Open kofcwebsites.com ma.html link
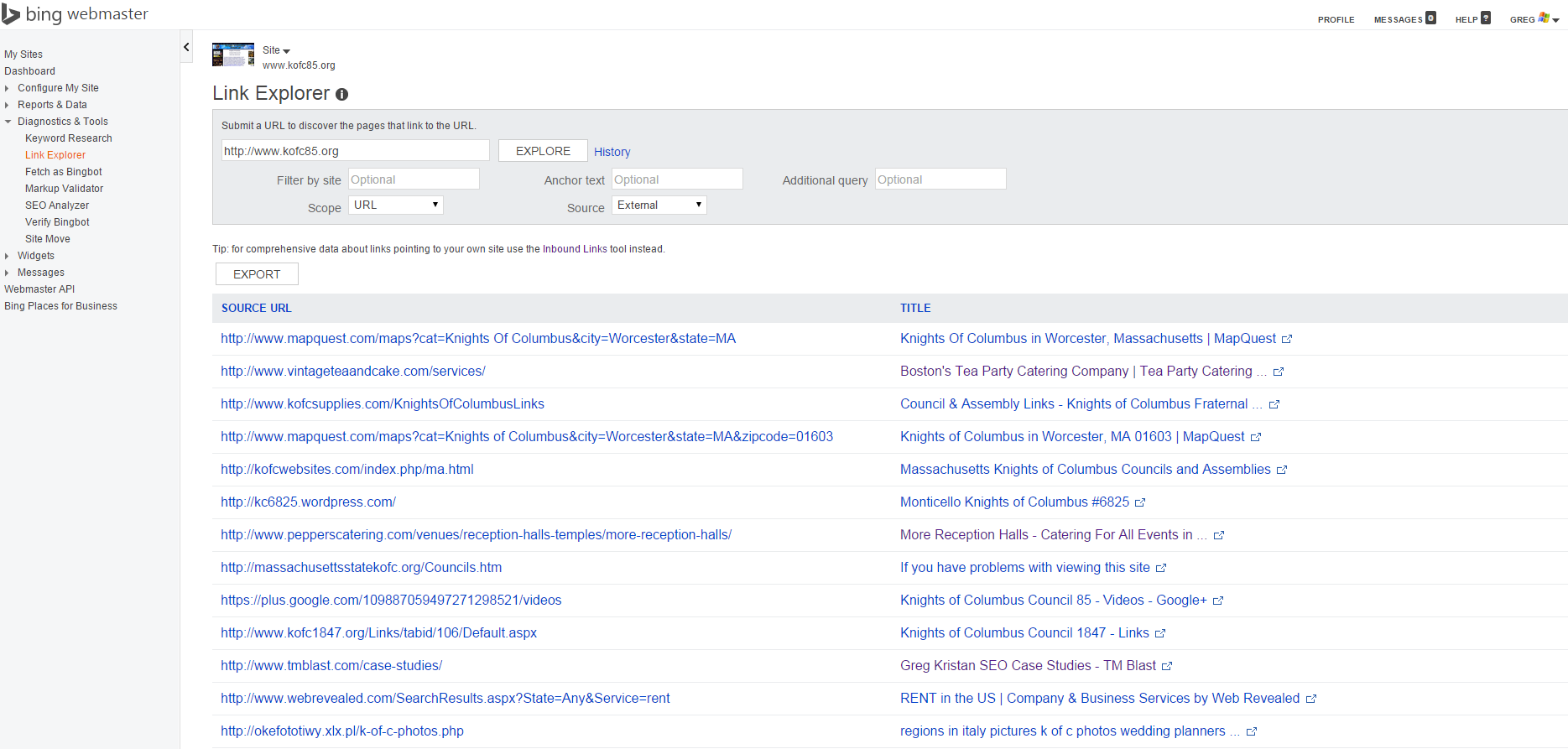 pos(347,469)
